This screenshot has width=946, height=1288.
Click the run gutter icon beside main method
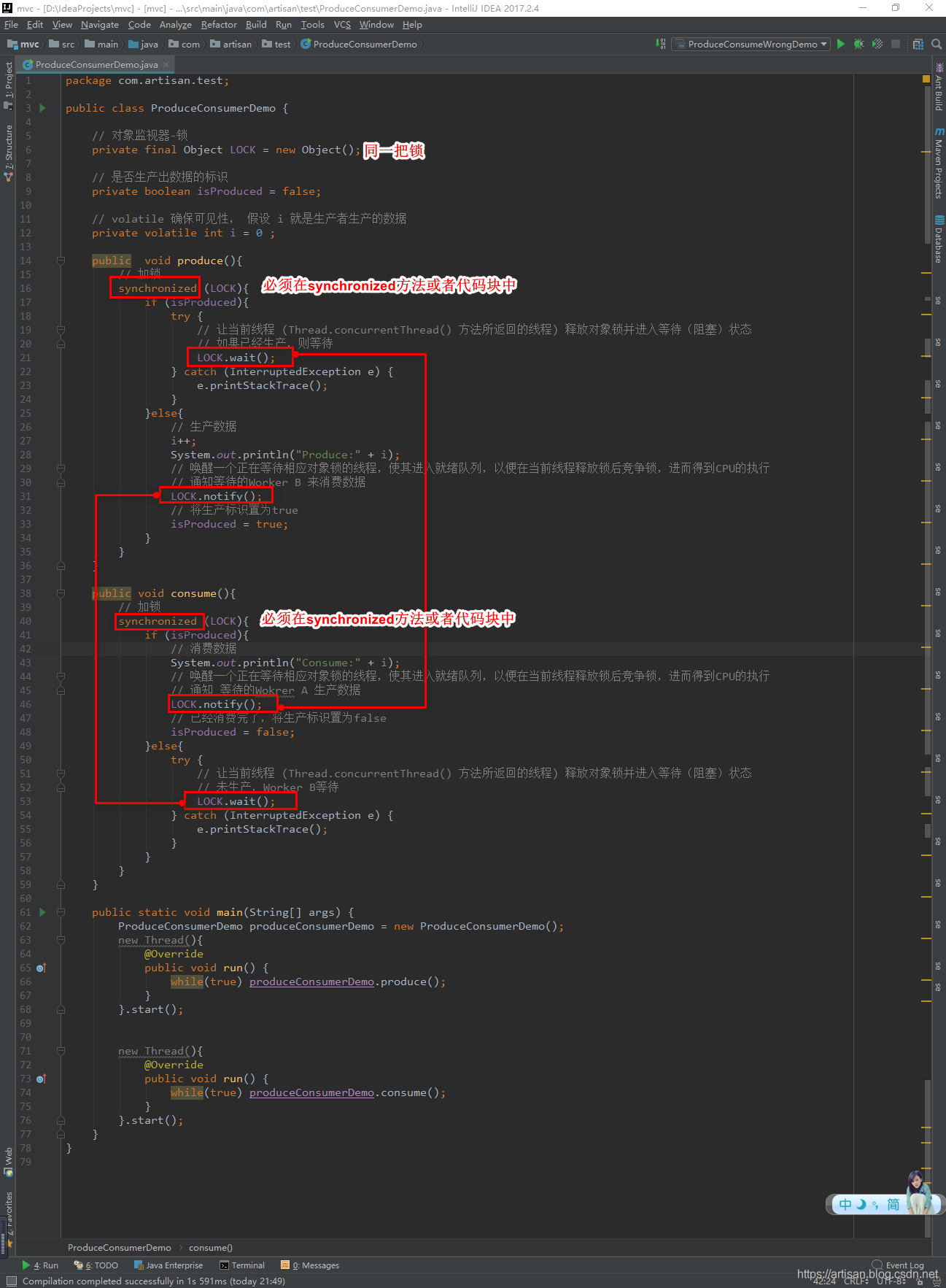pos(42,912)
